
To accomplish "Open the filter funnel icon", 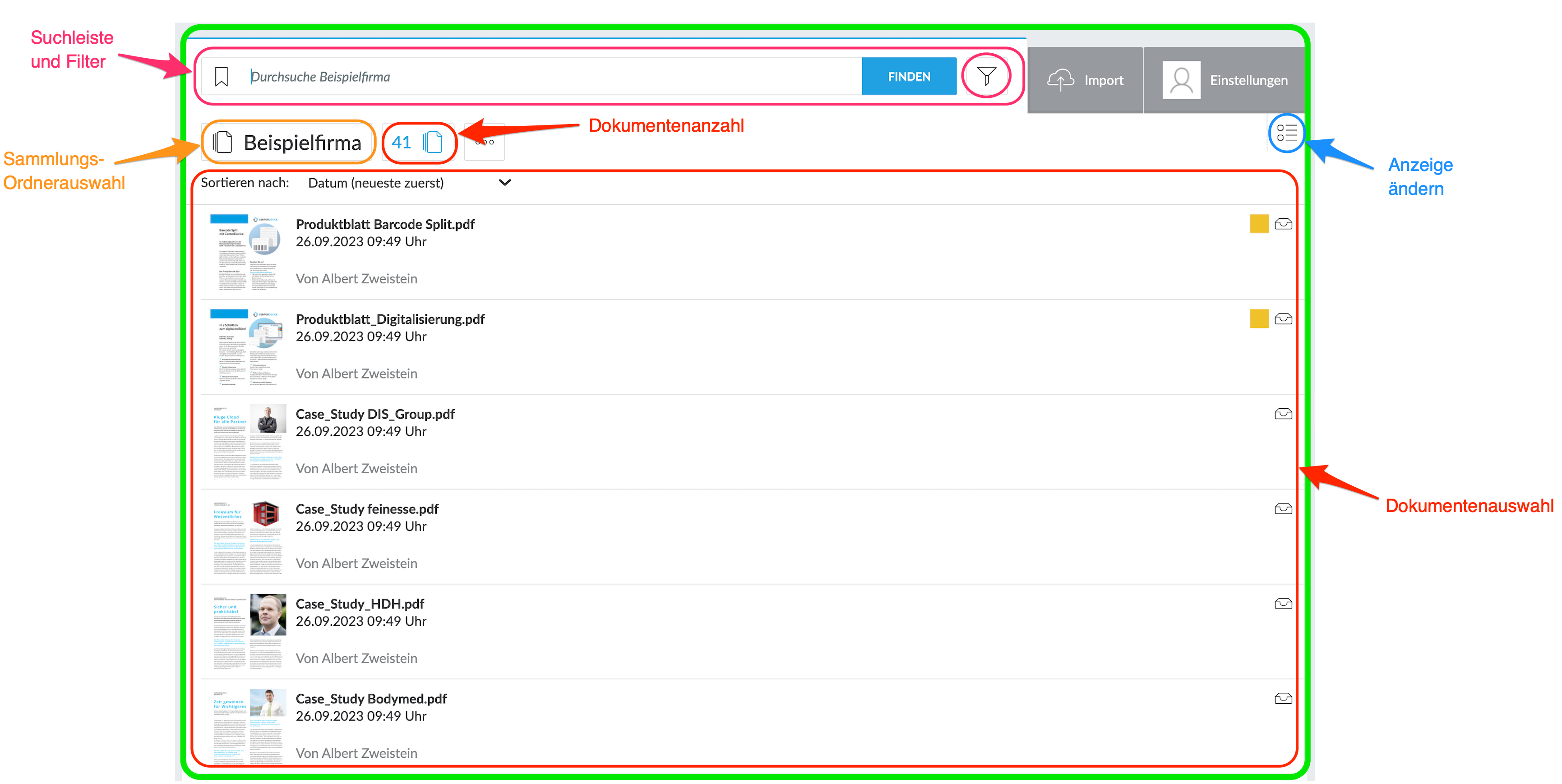I will (987, 76).
